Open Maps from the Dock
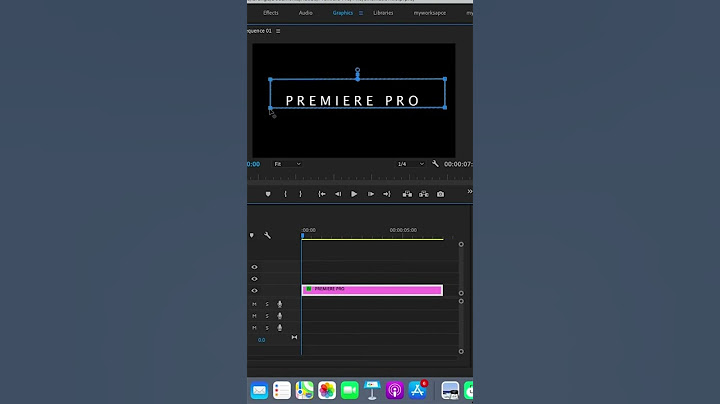Image resolution: width=720 pixels, height=404 pixels. pyautogui.click(x=304, y=390)
